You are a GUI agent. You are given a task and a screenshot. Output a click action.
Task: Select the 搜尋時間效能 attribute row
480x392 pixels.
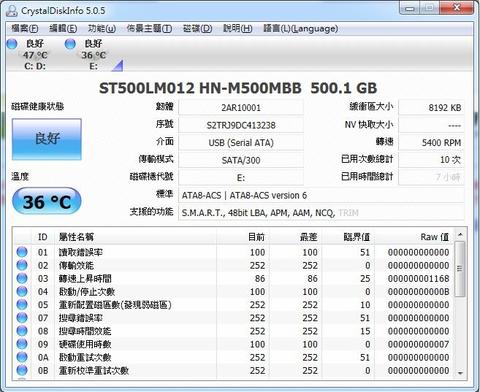coord(233,331)
